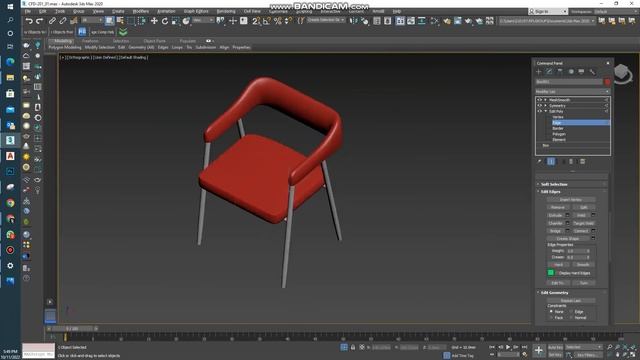Open the Motion tab in Command Panel
The image size is (640, 360).
(x=571, y=72)
